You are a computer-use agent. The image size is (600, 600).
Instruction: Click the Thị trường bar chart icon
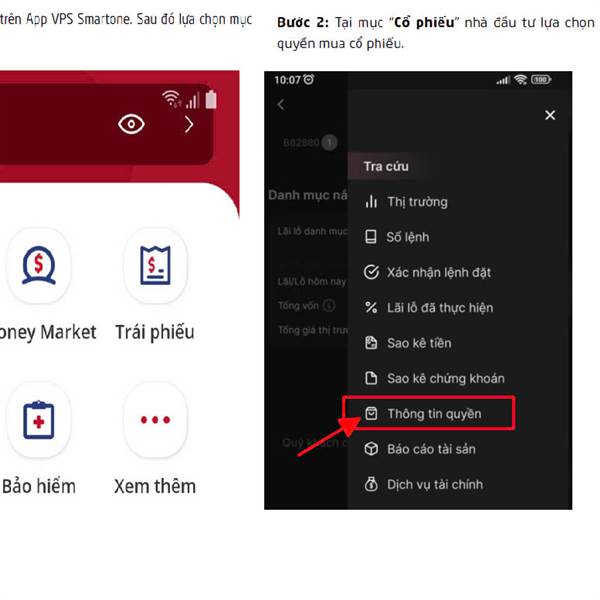(x=371, y=202)
